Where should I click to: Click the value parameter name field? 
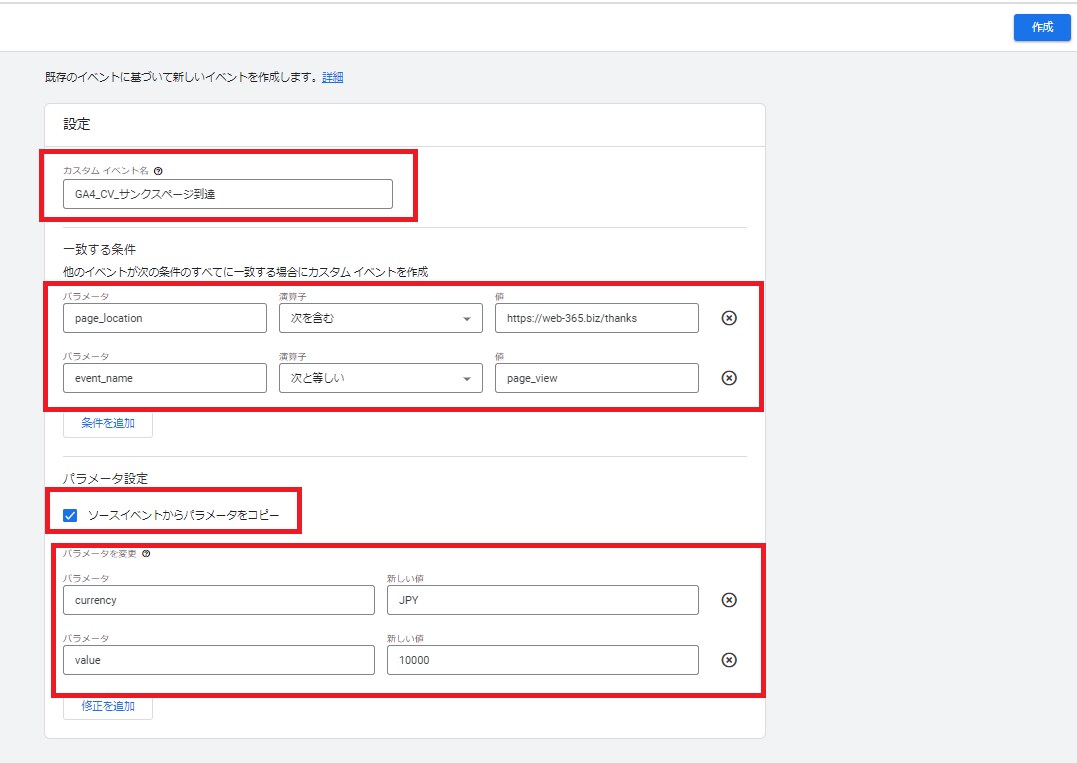(218, 660)
